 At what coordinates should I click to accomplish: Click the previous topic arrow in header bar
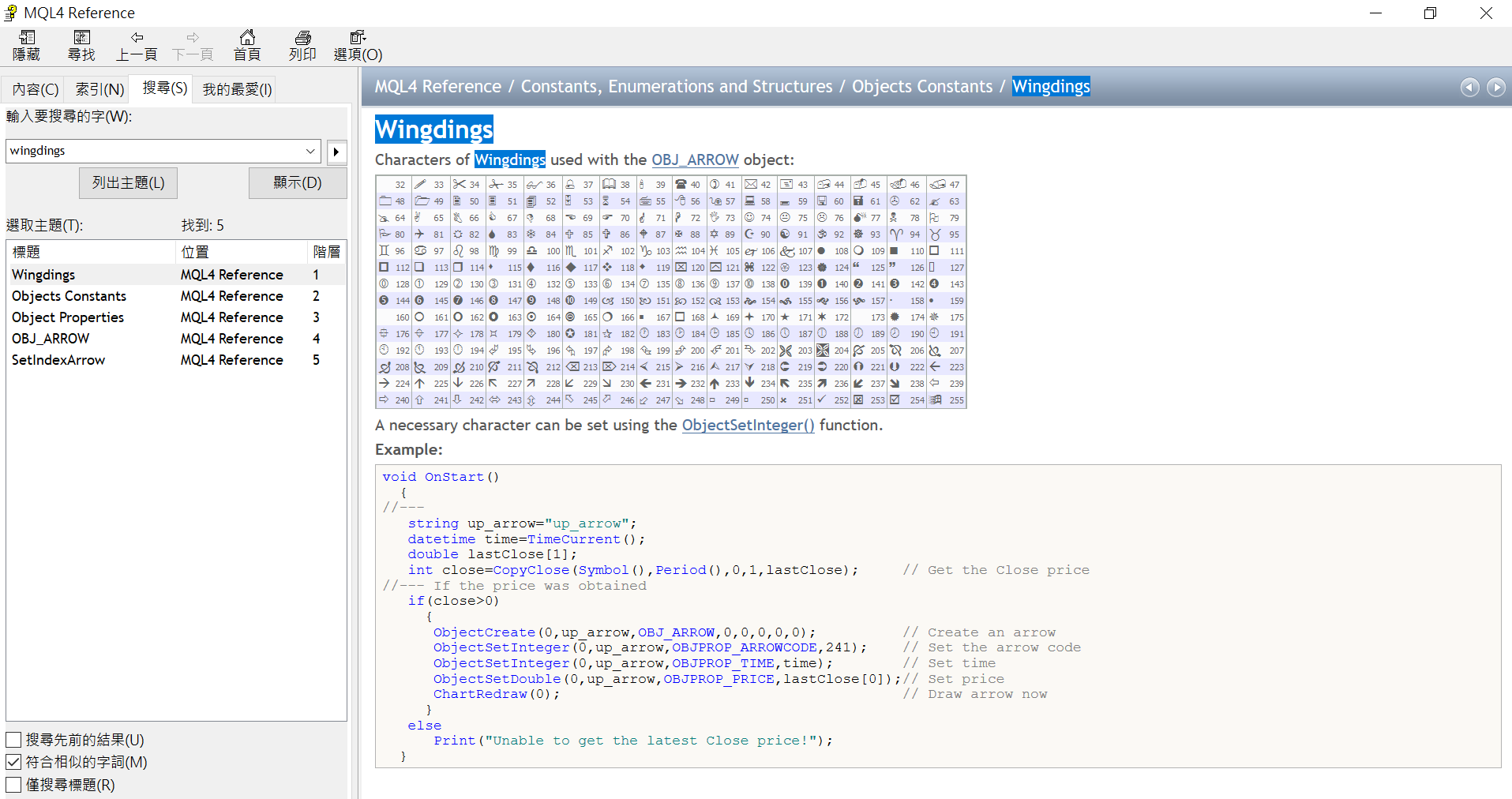[x=1469, y=87]
